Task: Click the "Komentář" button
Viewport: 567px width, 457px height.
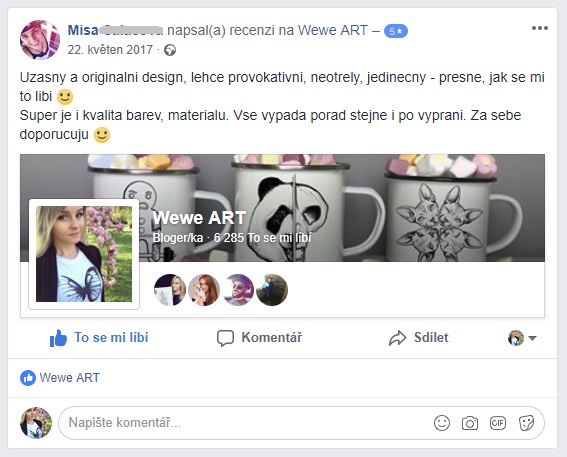Action: click(x=259, y=338)
